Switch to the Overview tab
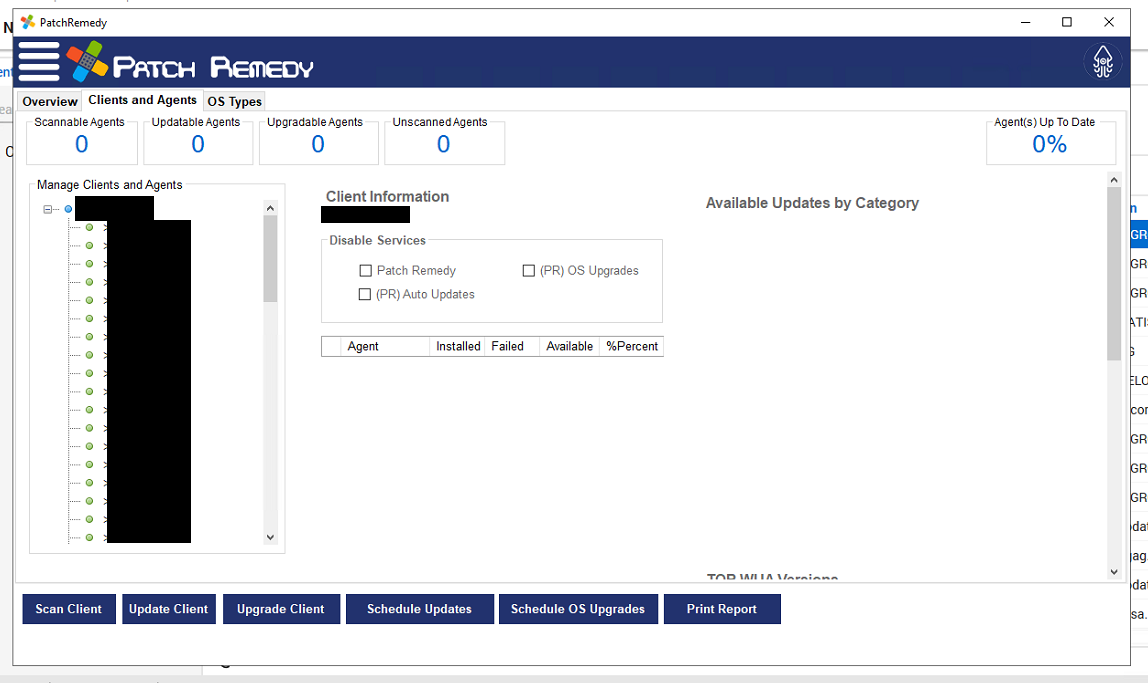This screenshot has height=683, width=1148. click(49, 102)
